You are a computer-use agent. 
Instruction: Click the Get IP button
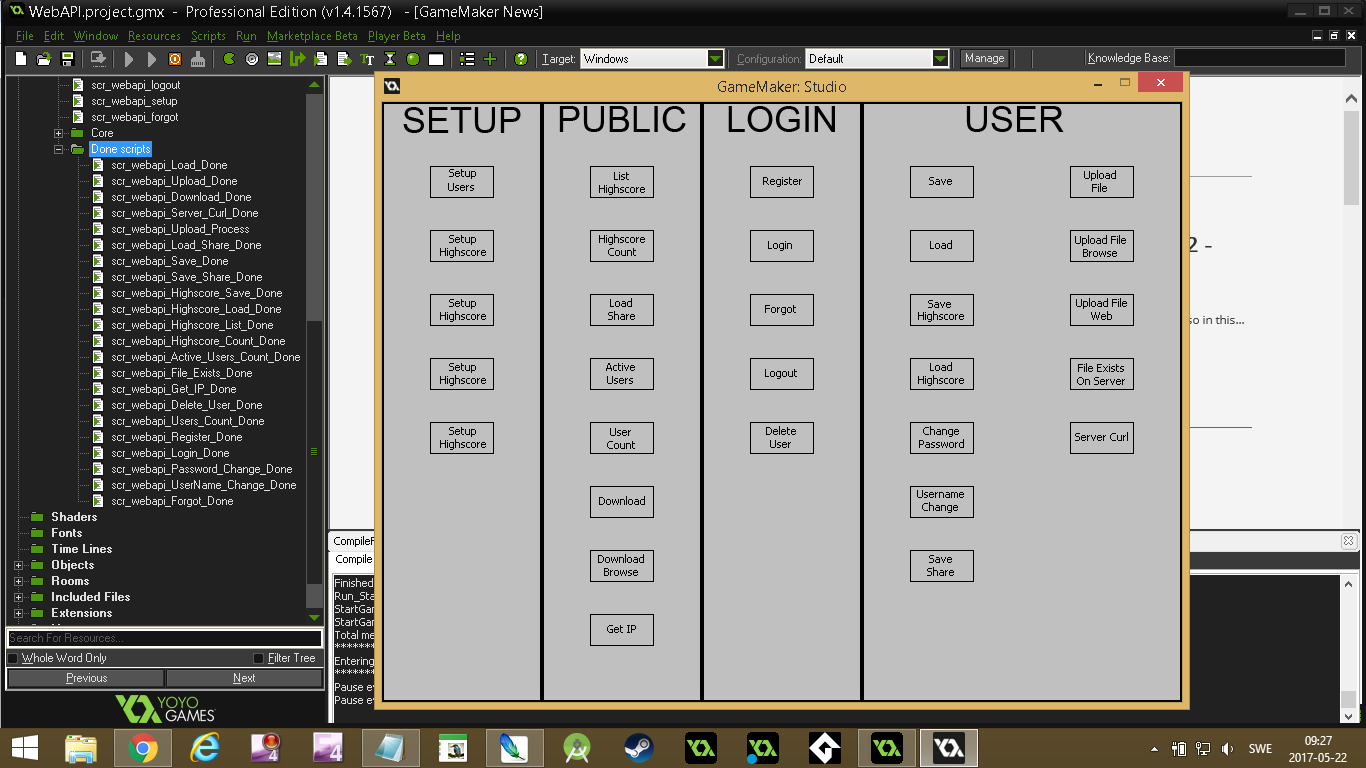(x=622, y=629)
